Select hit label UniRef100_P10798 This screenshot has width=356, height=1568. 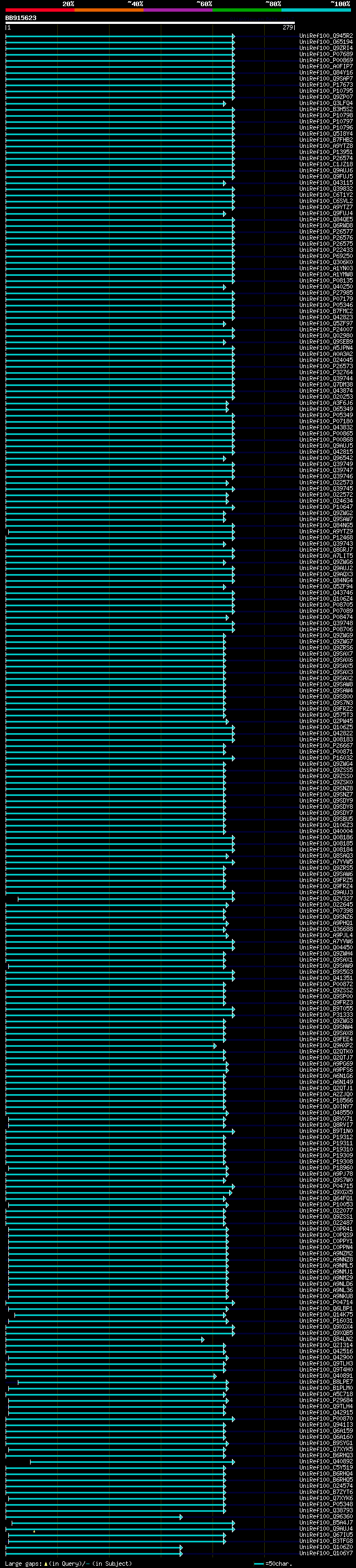(x=326, y=116)
